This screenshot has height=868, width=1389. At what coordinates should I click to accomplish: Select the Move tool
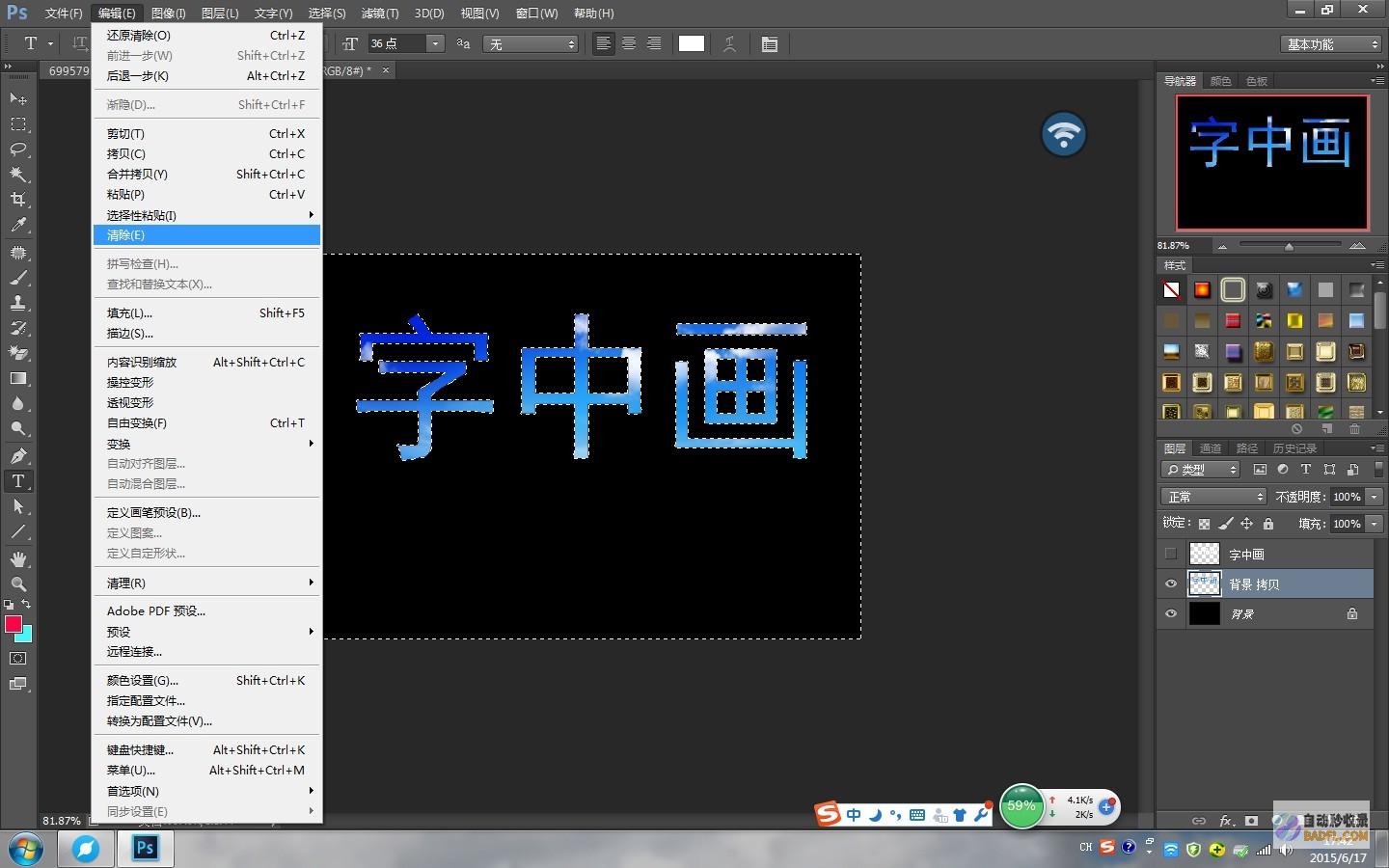tap(18, 98)
